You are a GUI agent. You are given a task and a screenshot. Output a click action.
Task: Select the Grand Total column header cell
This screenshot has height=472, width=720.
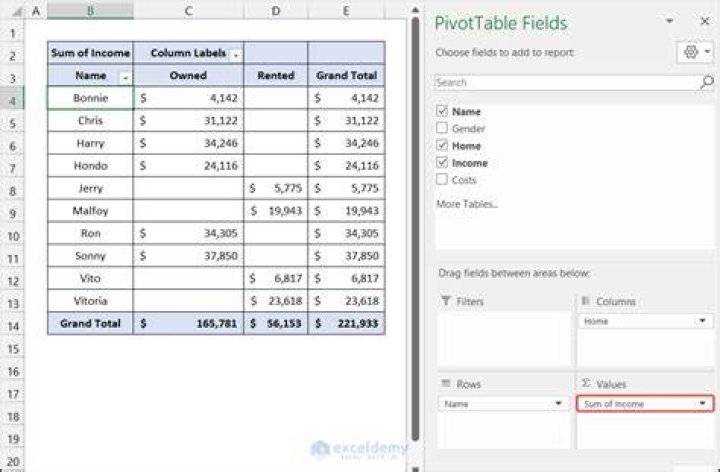346,75
